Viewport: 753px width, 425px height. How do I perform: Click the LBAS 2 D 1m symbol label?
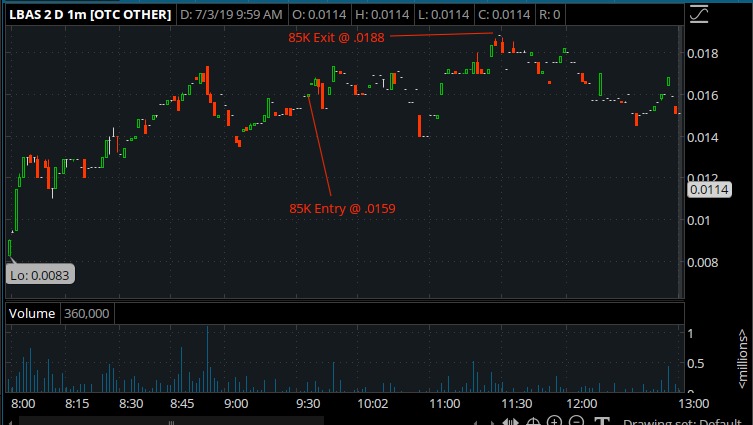tap(90, 15)
